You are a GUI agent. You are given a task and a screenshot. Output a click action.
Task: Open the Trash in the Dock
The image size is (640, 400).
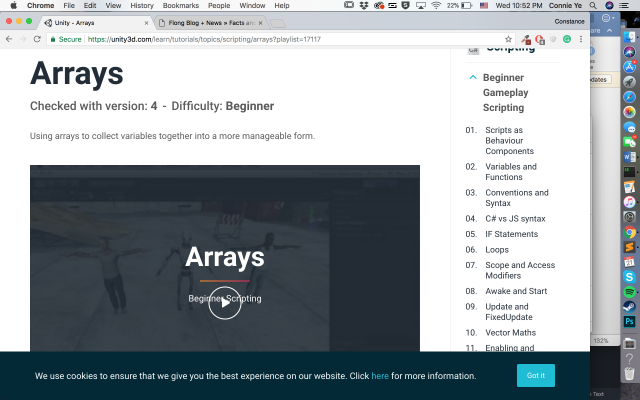(x=629, y=373)
